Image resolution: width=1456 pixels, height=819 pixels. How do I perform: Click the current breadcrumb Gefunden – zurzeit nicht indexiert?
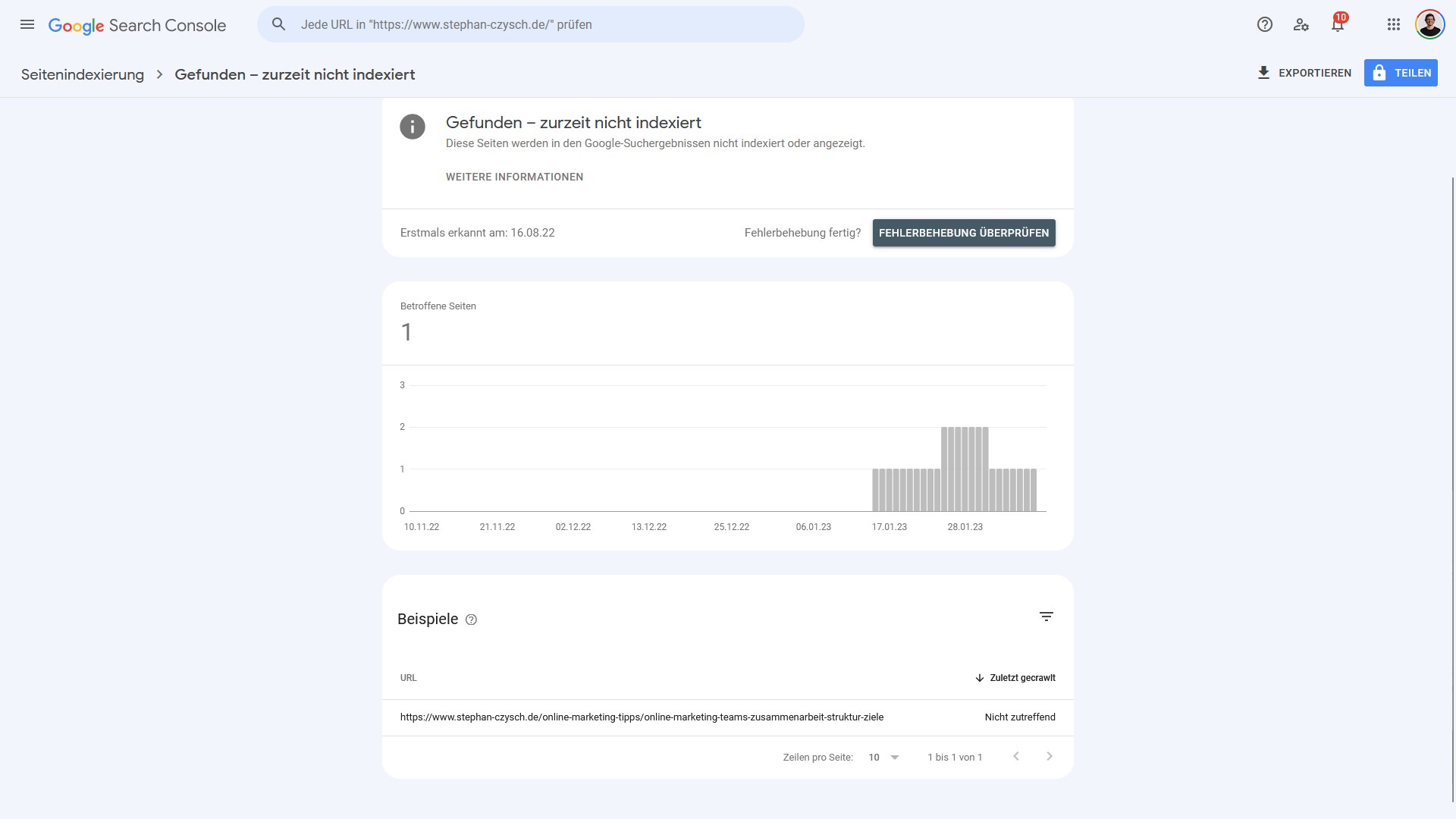pos(295,74)
